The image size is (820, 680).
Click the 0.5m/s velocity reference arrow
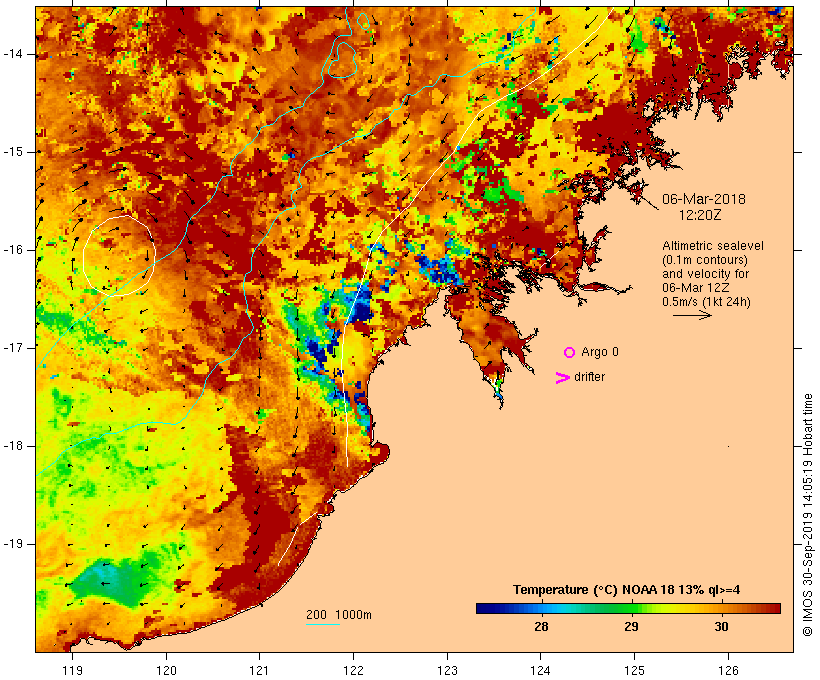692,315
